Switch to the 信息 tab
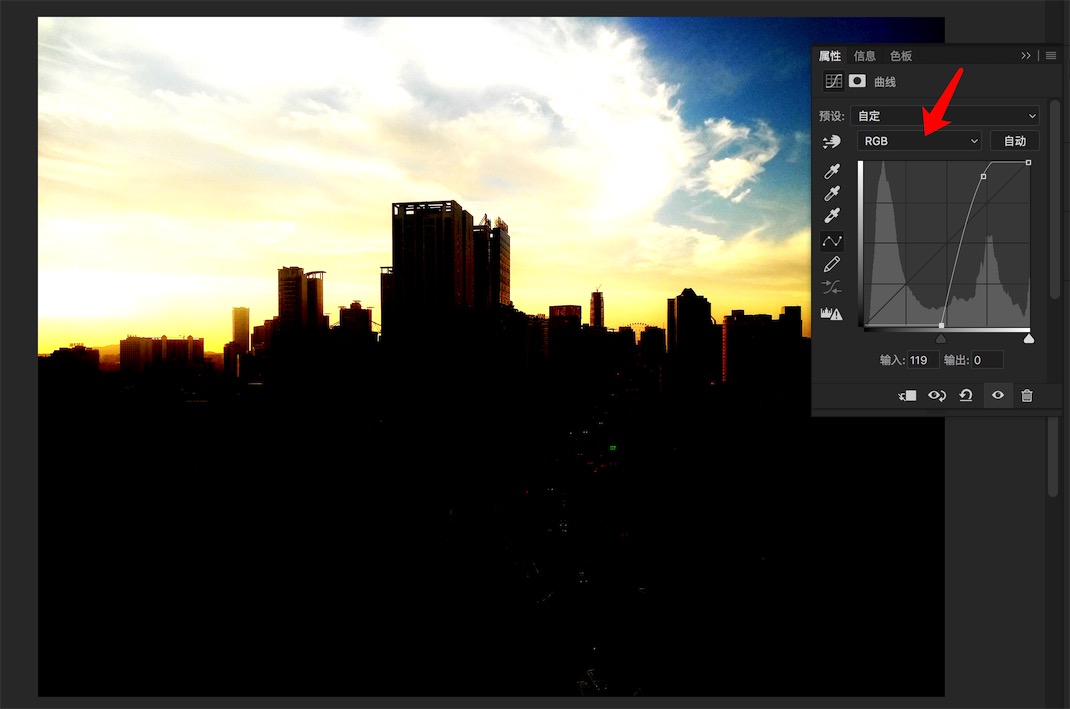The width and height of the screenshot is (1070, 709). click(x=865, y=56)
